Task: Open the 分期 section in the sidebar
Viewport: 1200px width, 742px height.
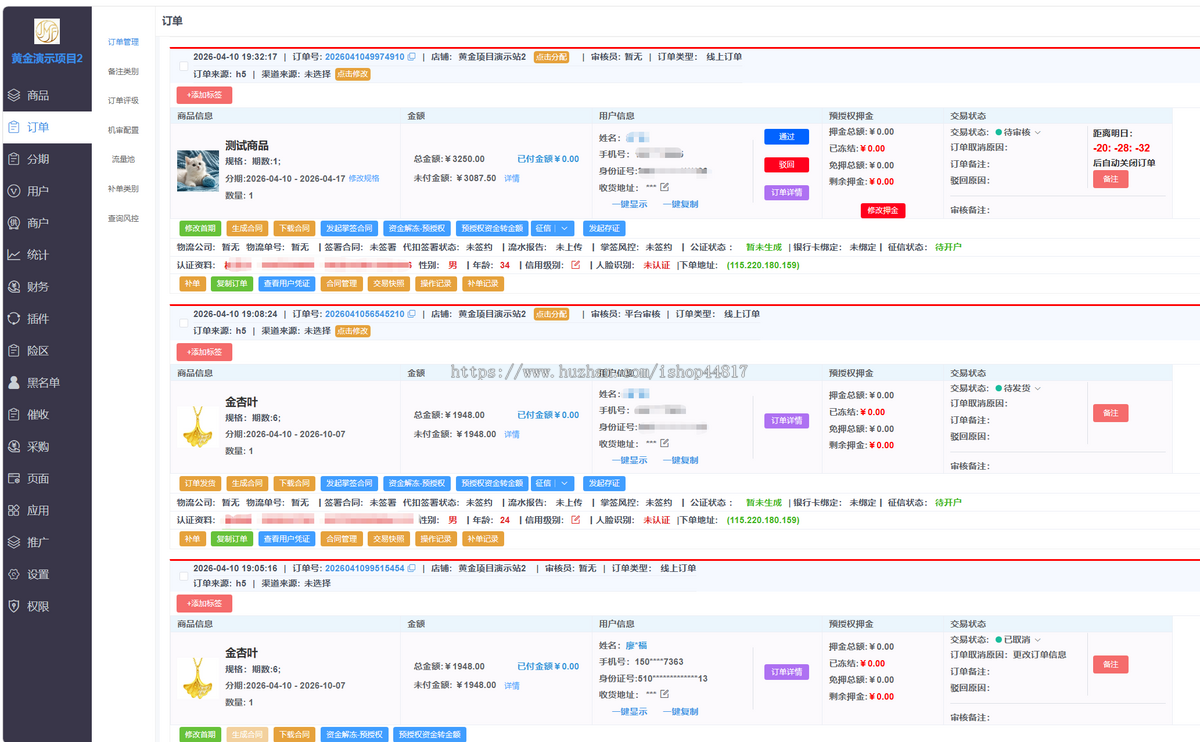Action: 45,159
